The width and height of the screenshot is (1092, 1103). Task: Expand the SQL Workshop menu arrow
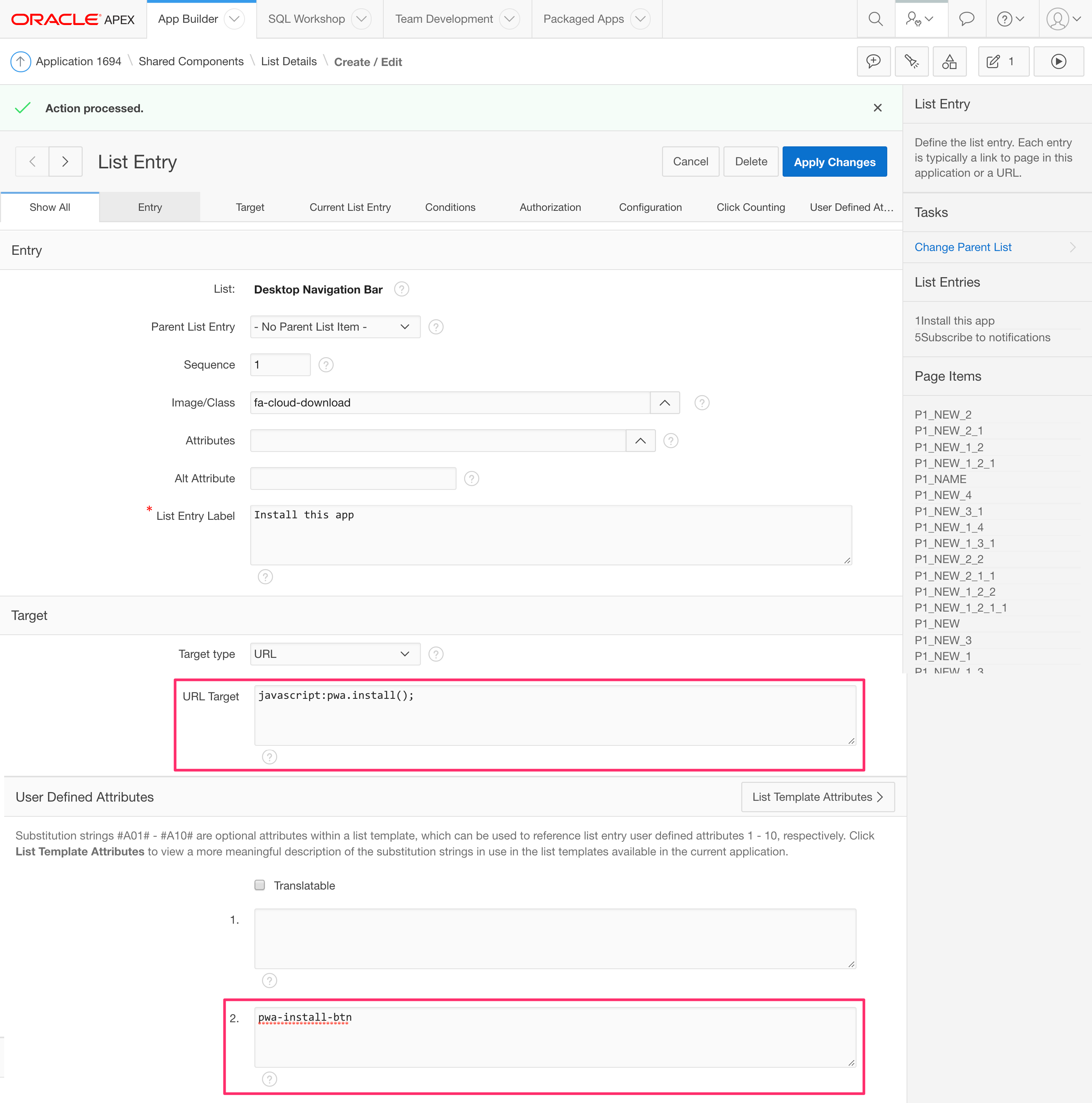tap(361, 19)
